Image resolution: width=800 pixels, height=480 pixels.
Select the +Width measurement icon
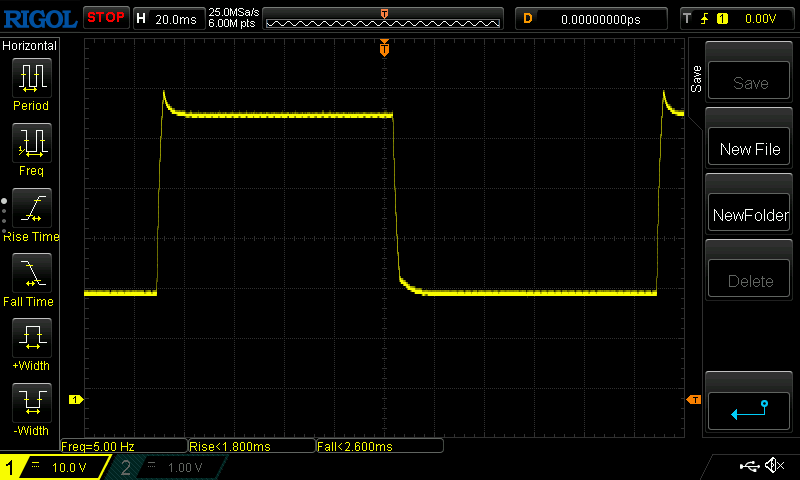tap(32, 337)
